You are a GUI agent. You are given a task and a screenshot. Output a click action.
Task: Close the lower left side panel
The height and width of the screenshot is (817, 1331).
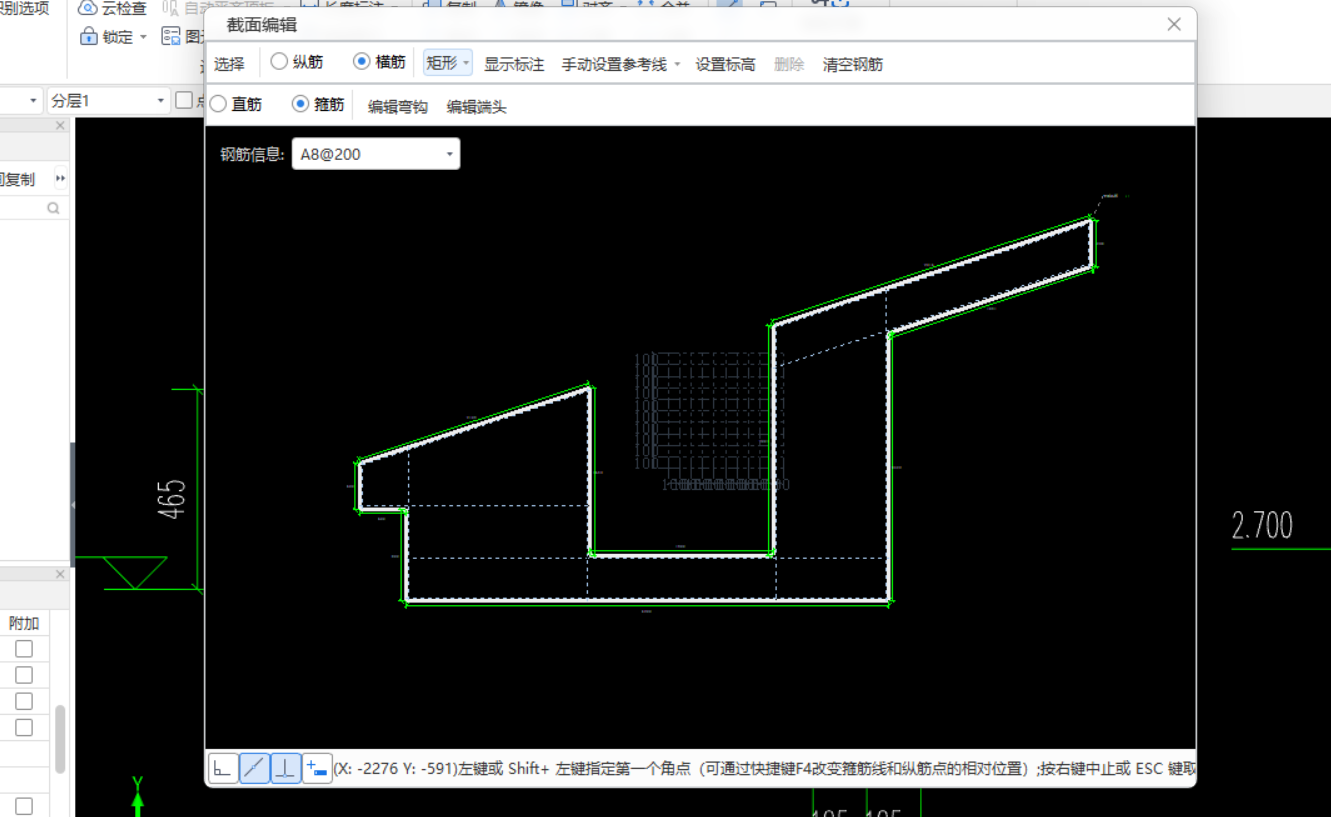coord(60,575)
